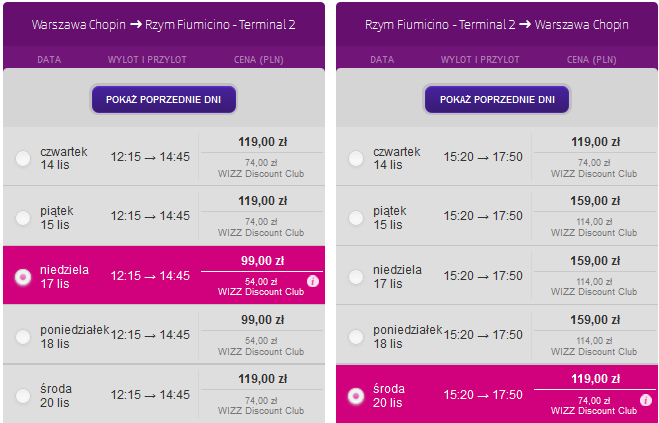Screen dimensions: 659x423
Task: Click 119,00 zł price for outbound czwartek
Action: coord(263,142)
